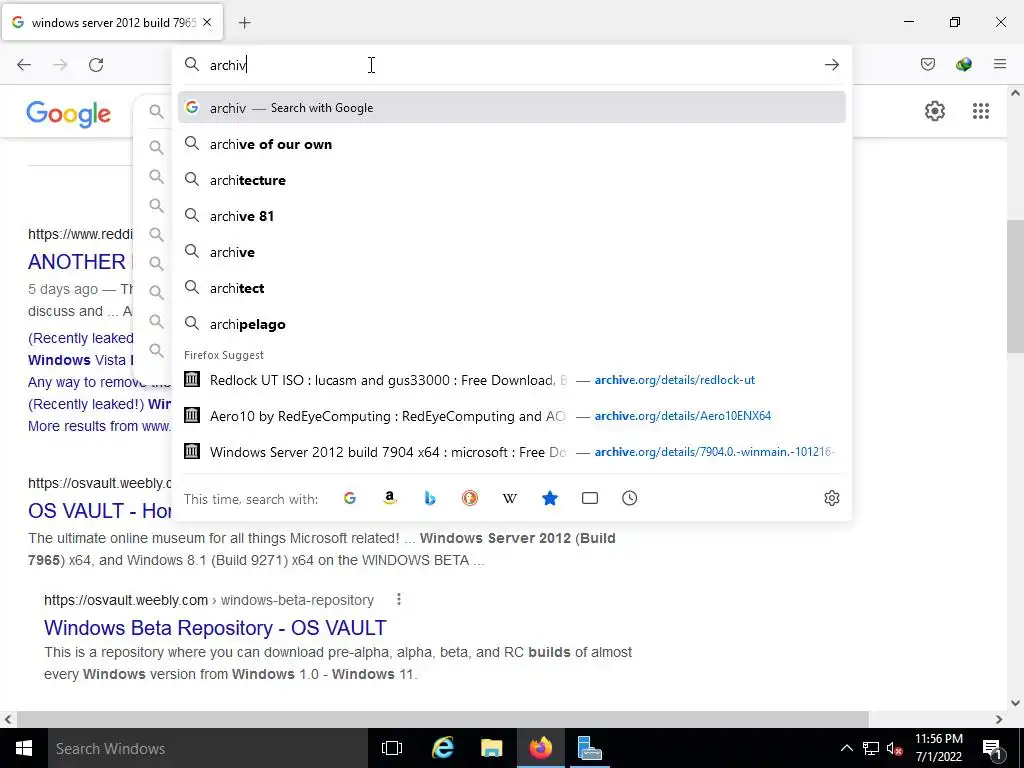
Task: Show hidden system tray icons
Action: coord(846,748)
